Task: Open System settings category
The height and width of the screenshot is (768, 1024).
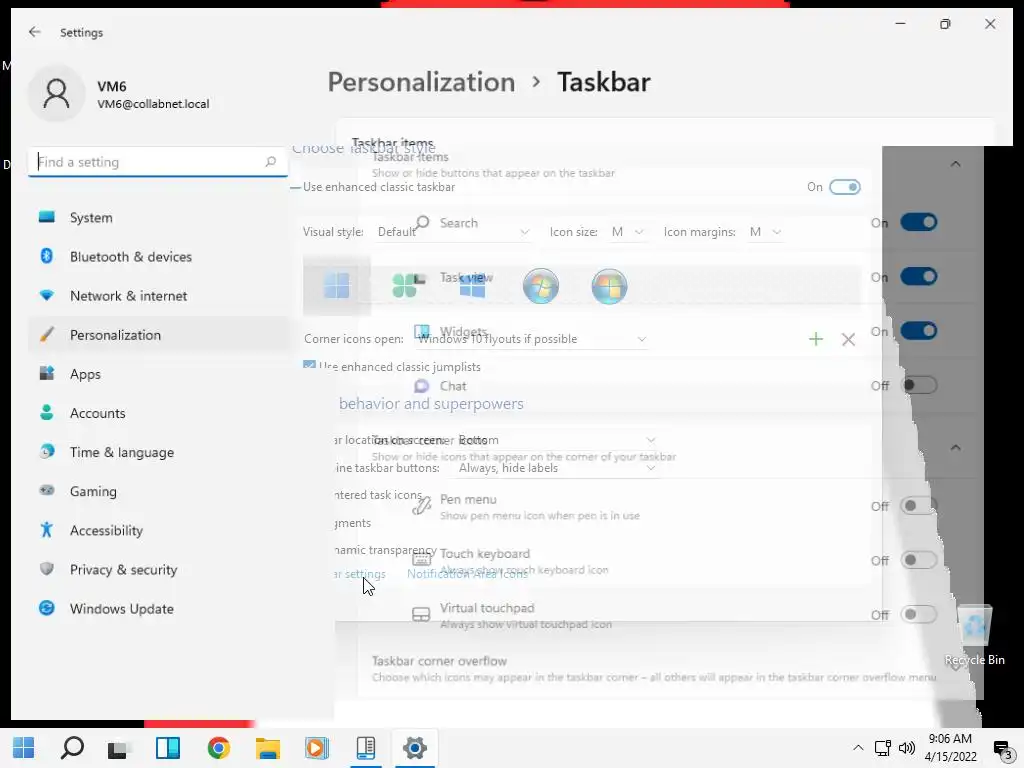Action: click(159, 217)
